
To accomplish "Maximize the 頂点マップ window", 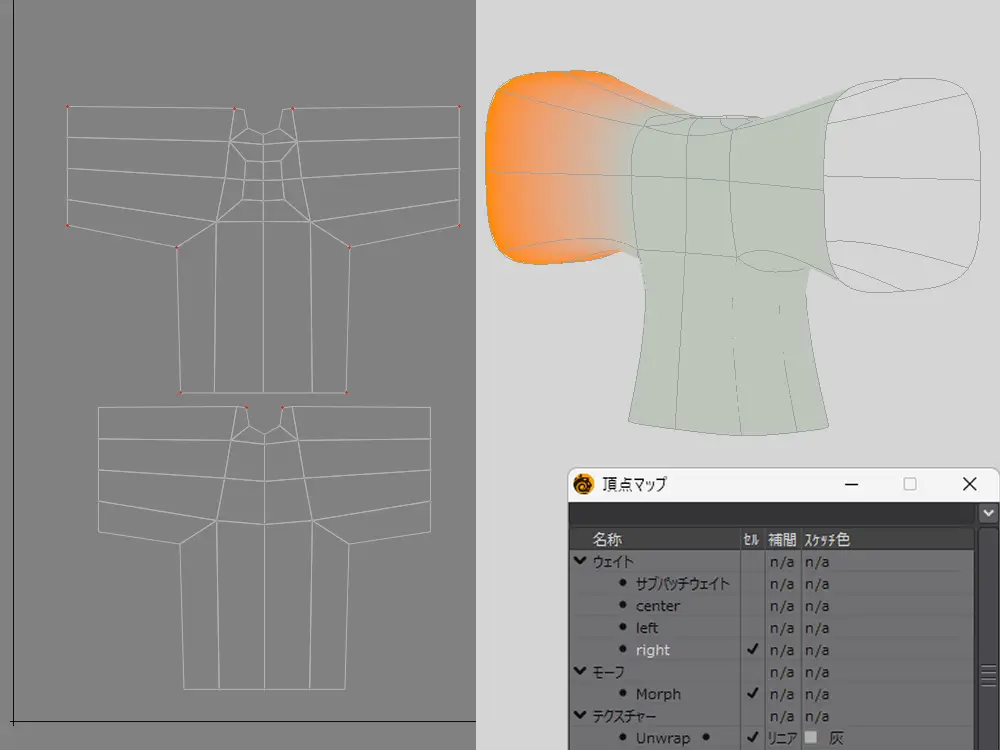I will 910,484.
